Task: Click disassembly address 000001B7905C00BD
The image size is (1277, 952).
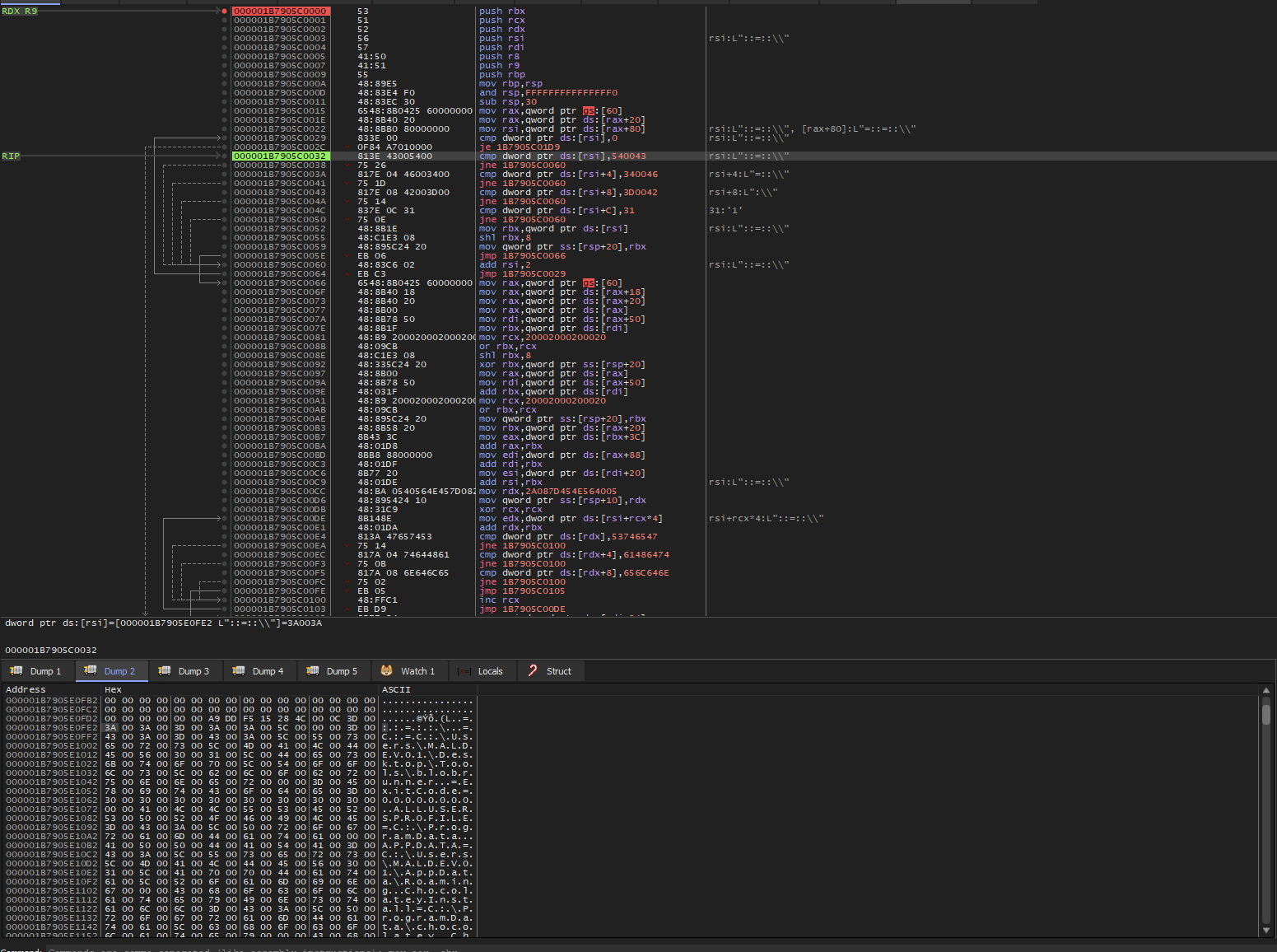Action: [x=280, y=455]
